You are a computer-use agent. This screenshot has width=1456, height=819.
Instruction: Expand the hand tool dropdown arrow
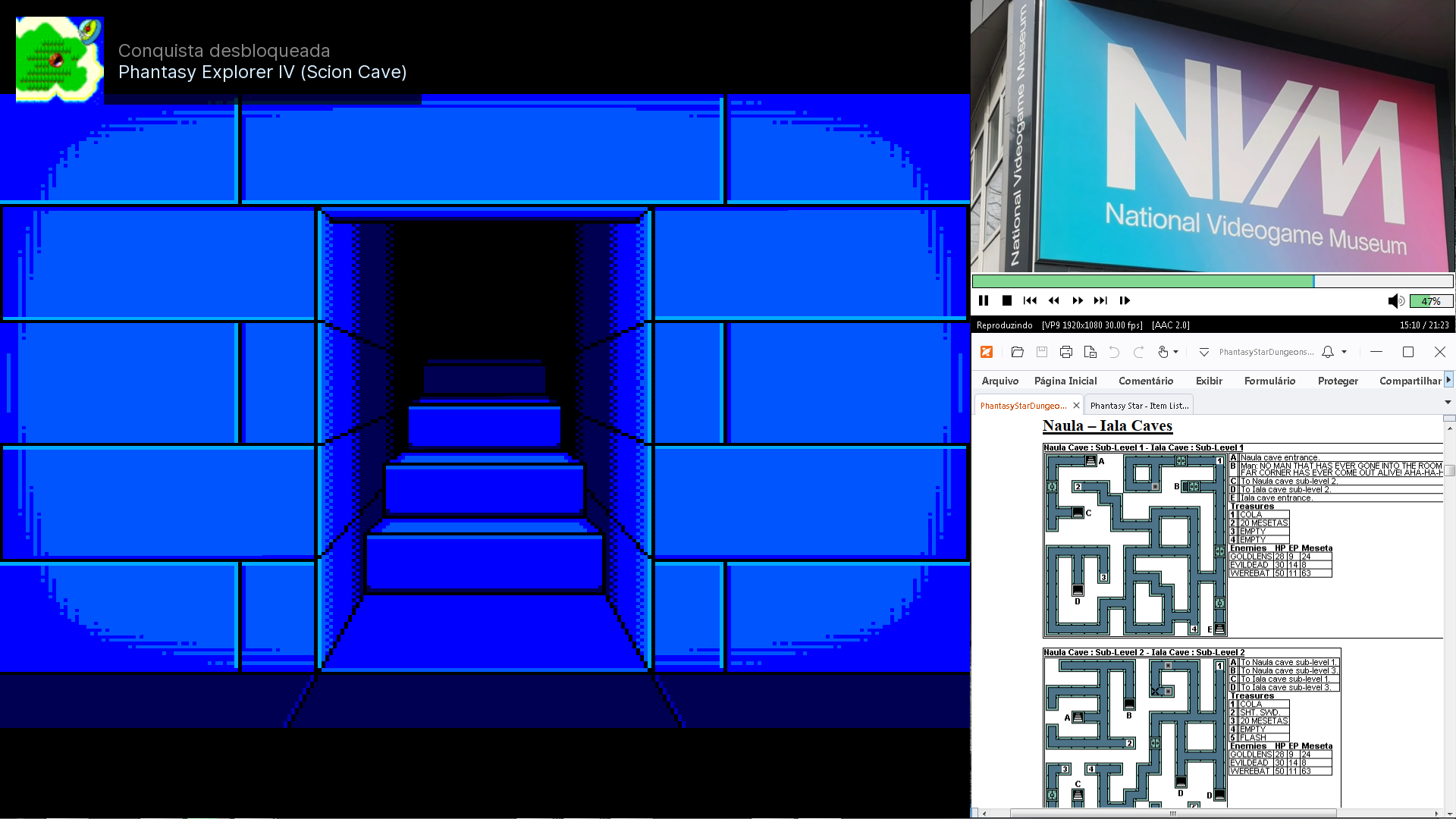pyautogui.click(x=1176, y=352)
